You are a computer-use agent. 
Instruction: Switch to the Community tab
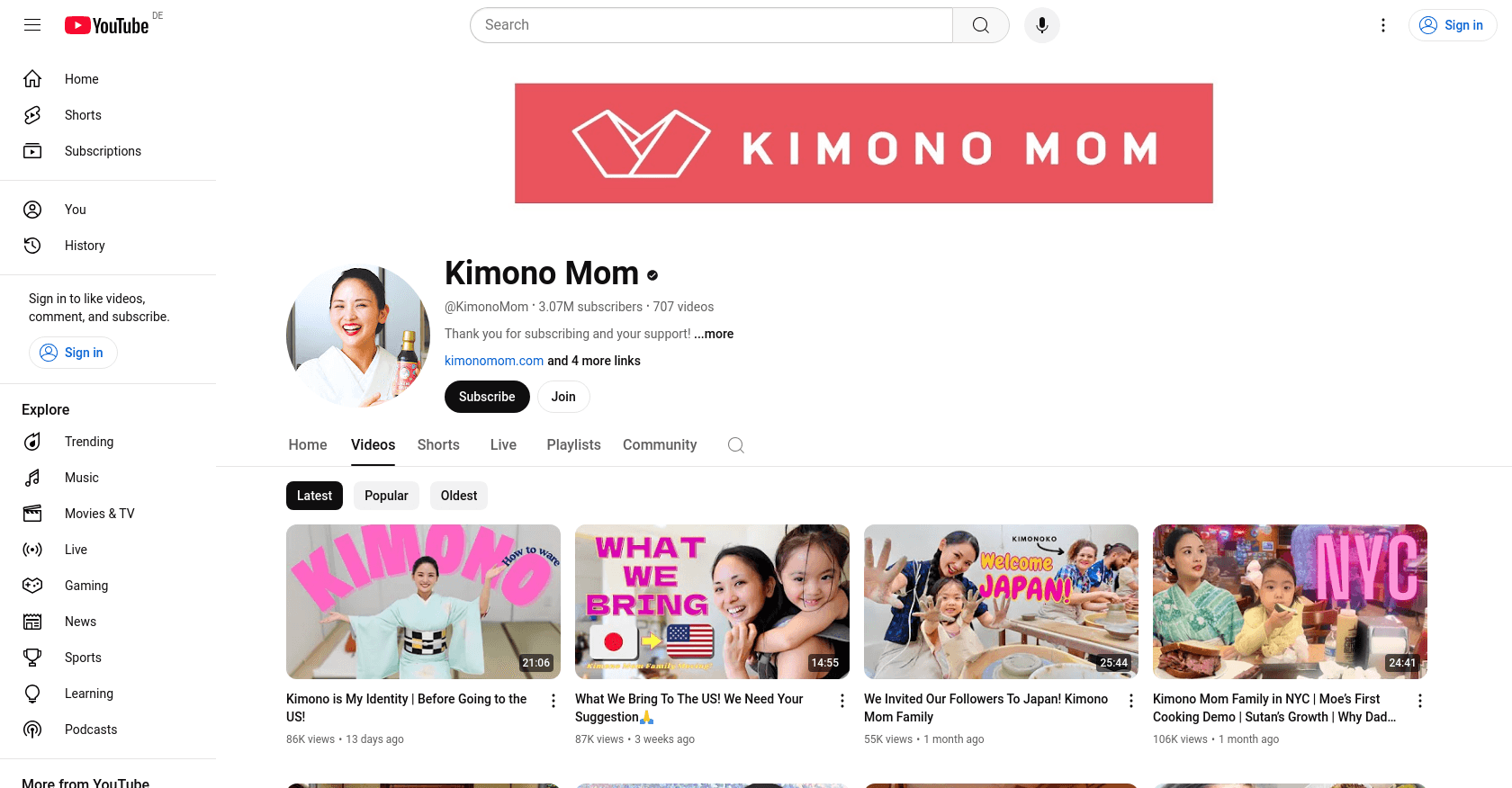point(660,445)
